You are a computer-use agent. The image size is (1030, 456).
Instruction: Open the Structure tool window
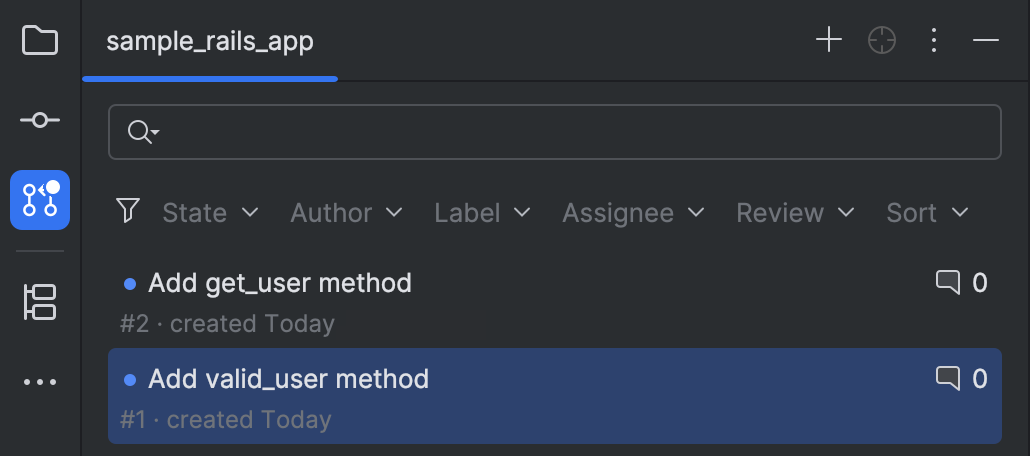[x=40, y=302]
